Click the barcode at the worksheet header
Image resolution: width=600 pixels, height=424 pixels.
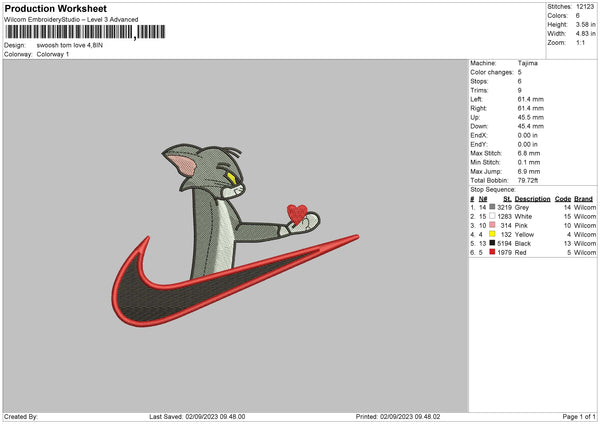click(x=85, y=32)
